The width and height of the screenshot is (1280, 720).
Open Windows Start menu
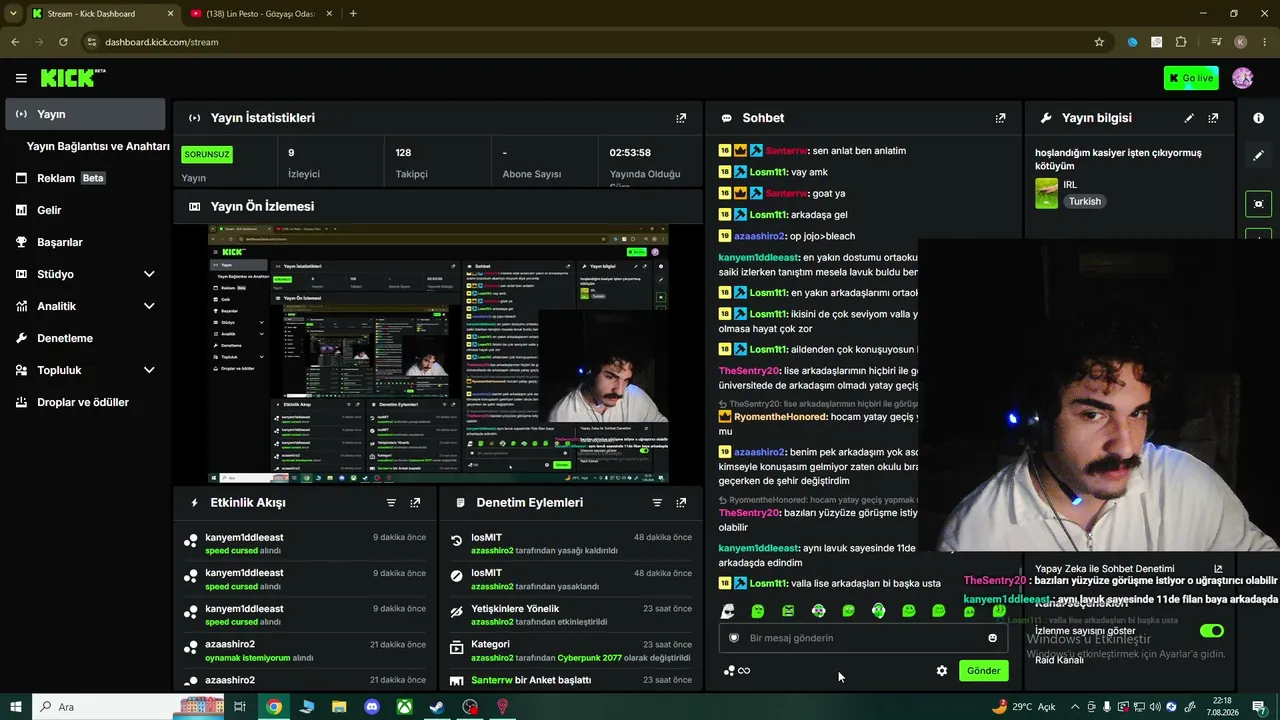pyautogui.click(x=16, y=707)
